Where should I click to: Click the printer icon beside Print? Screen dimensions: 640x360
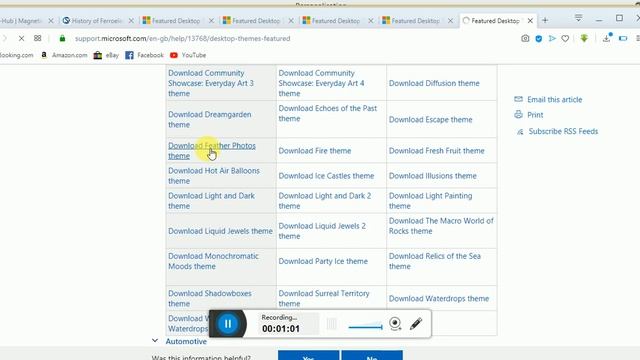(x=518, y=115)
